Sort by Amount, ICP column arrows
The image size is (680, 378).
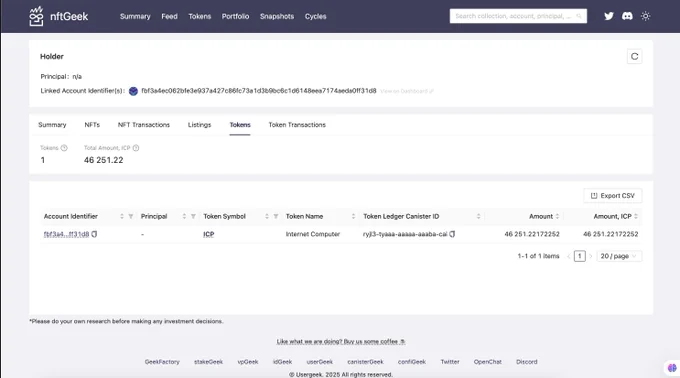pyautogui.click(x=636, y=216)
